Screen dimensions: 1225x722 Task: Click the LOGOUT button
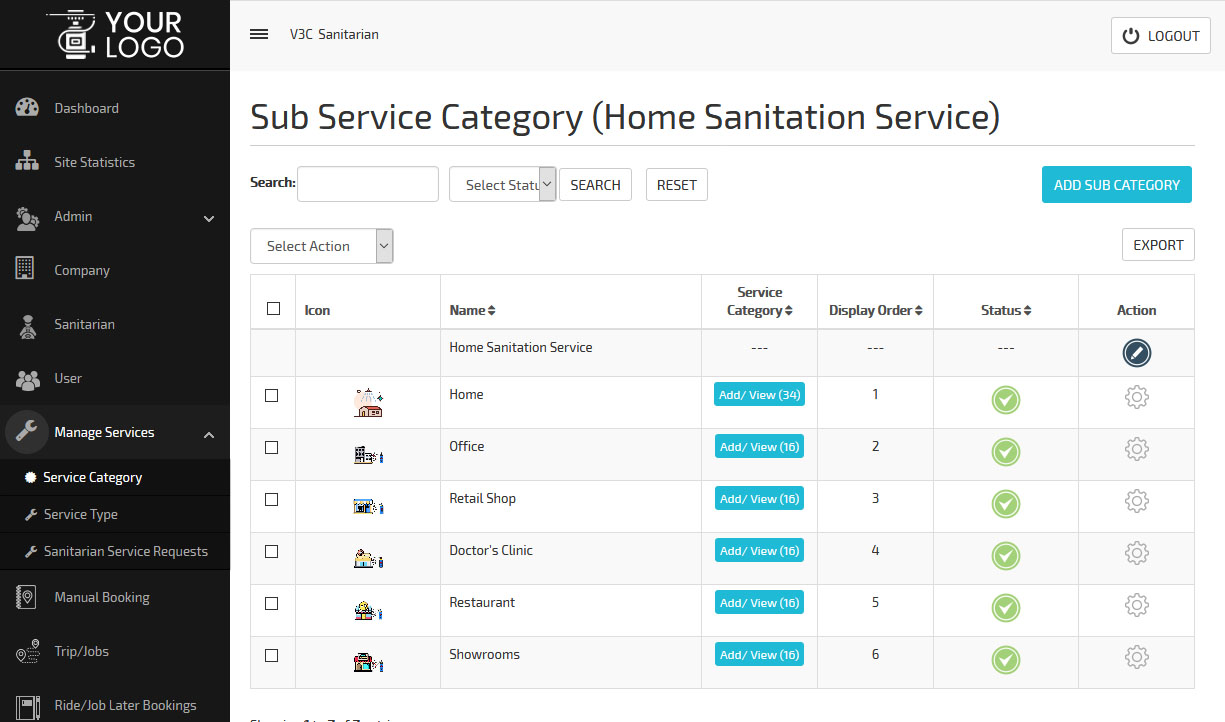coord(1161,36)
